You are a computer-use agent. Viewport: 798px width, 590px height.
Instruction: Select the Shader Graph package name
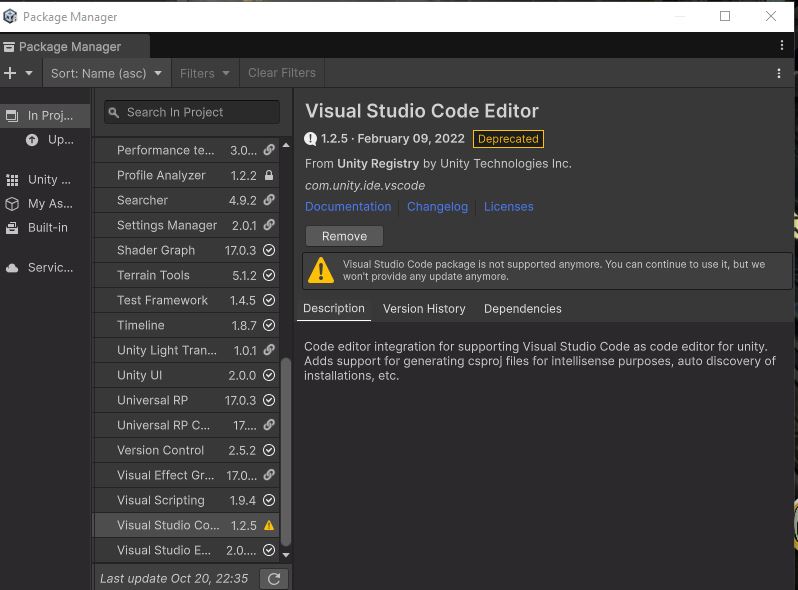(156, 250)
